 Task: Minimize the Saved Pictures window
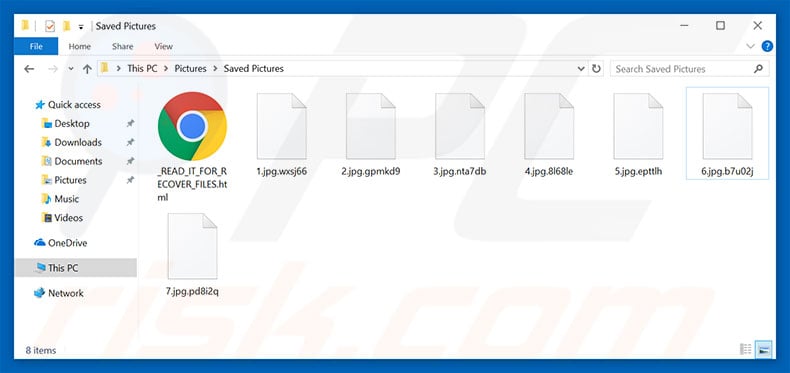click(x=684, y=26)
